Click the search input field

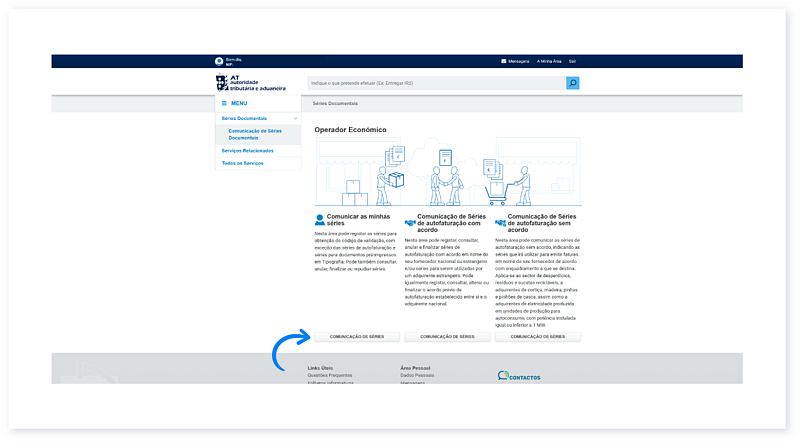[x=436, y=83]
